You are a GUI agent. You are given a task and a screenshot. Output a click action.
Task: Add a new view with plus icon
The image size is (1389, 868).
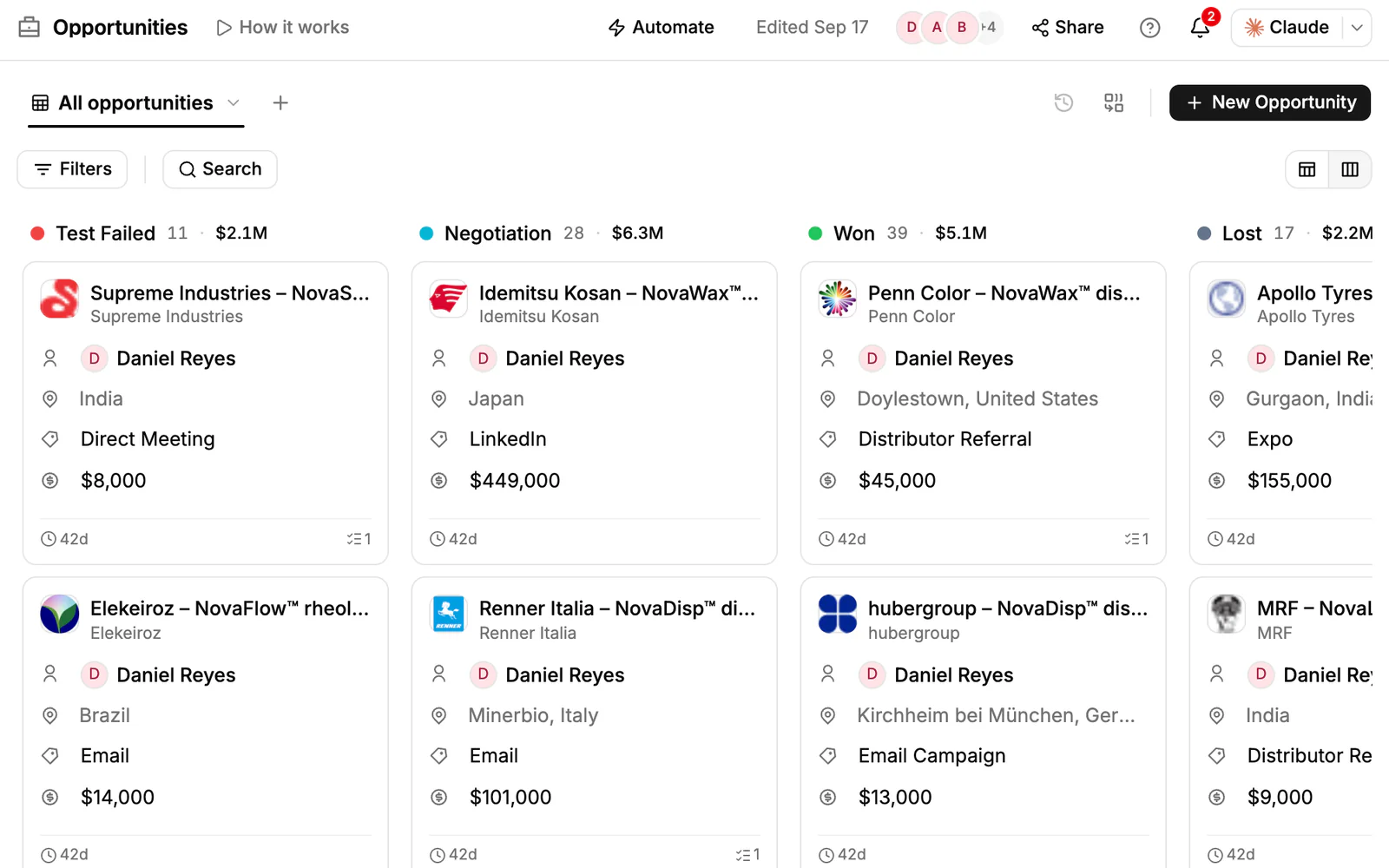(x=280, y=103)
